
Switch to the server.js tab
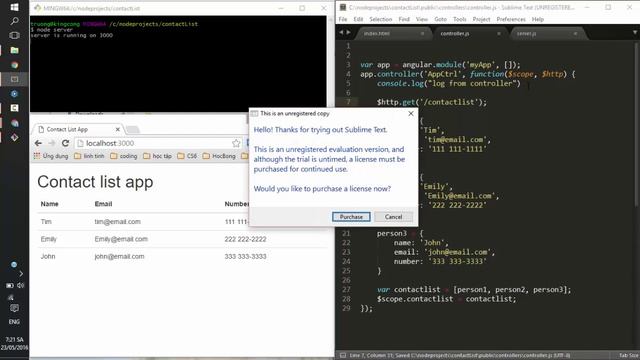[x=546, y=33]
